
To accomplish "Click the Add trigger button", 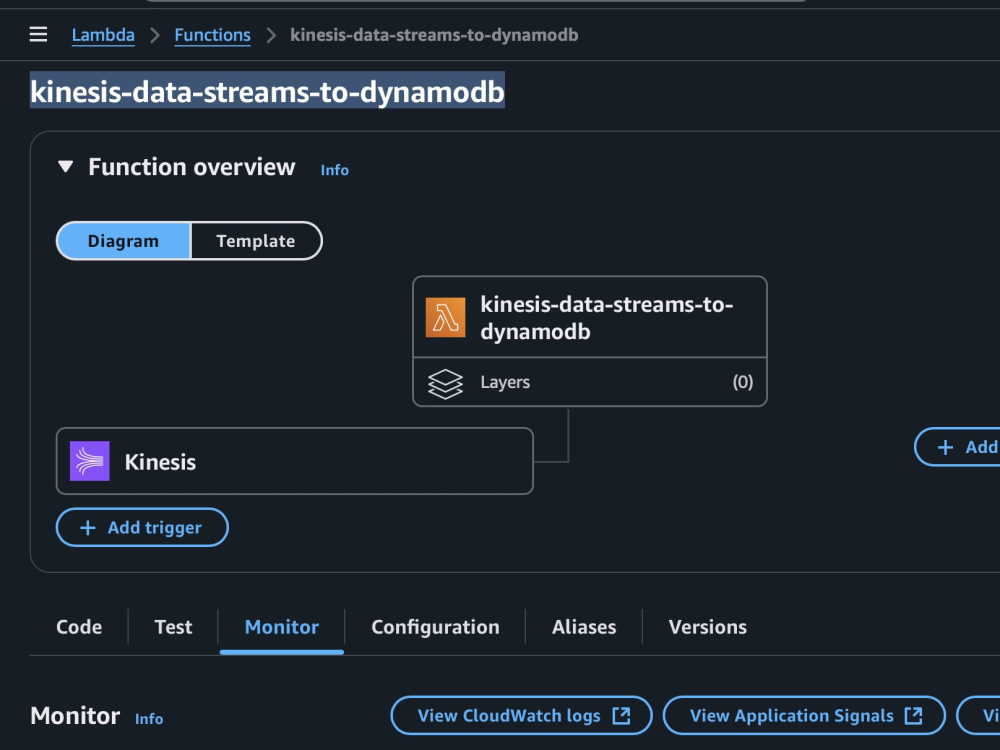I will point(142,527).
